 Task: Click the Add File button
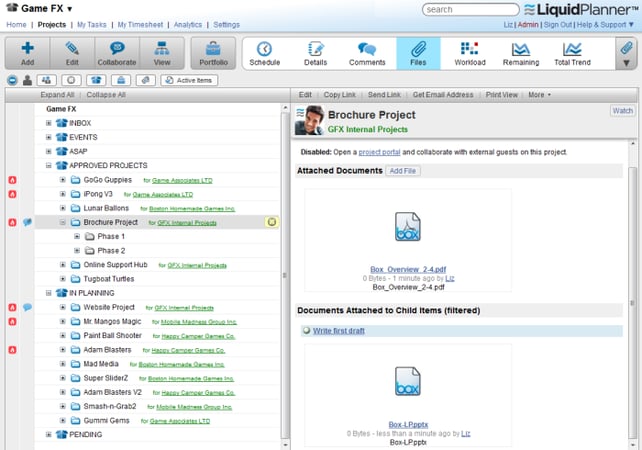click(x=402, y=171)
